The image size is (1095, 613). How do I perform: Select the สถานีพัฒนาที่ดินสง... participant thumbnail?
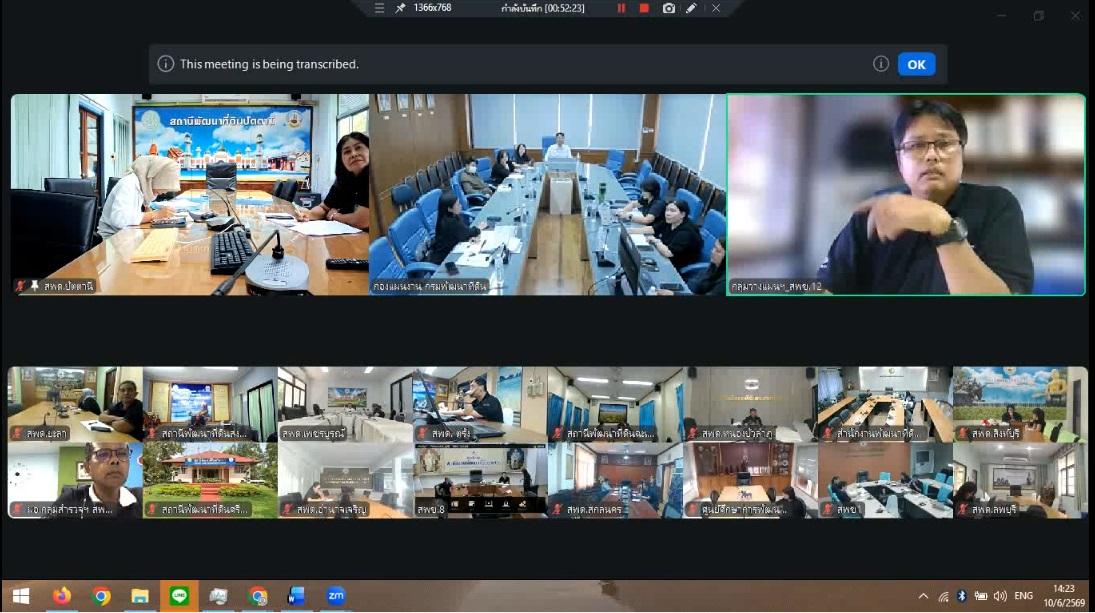[210, 404]
